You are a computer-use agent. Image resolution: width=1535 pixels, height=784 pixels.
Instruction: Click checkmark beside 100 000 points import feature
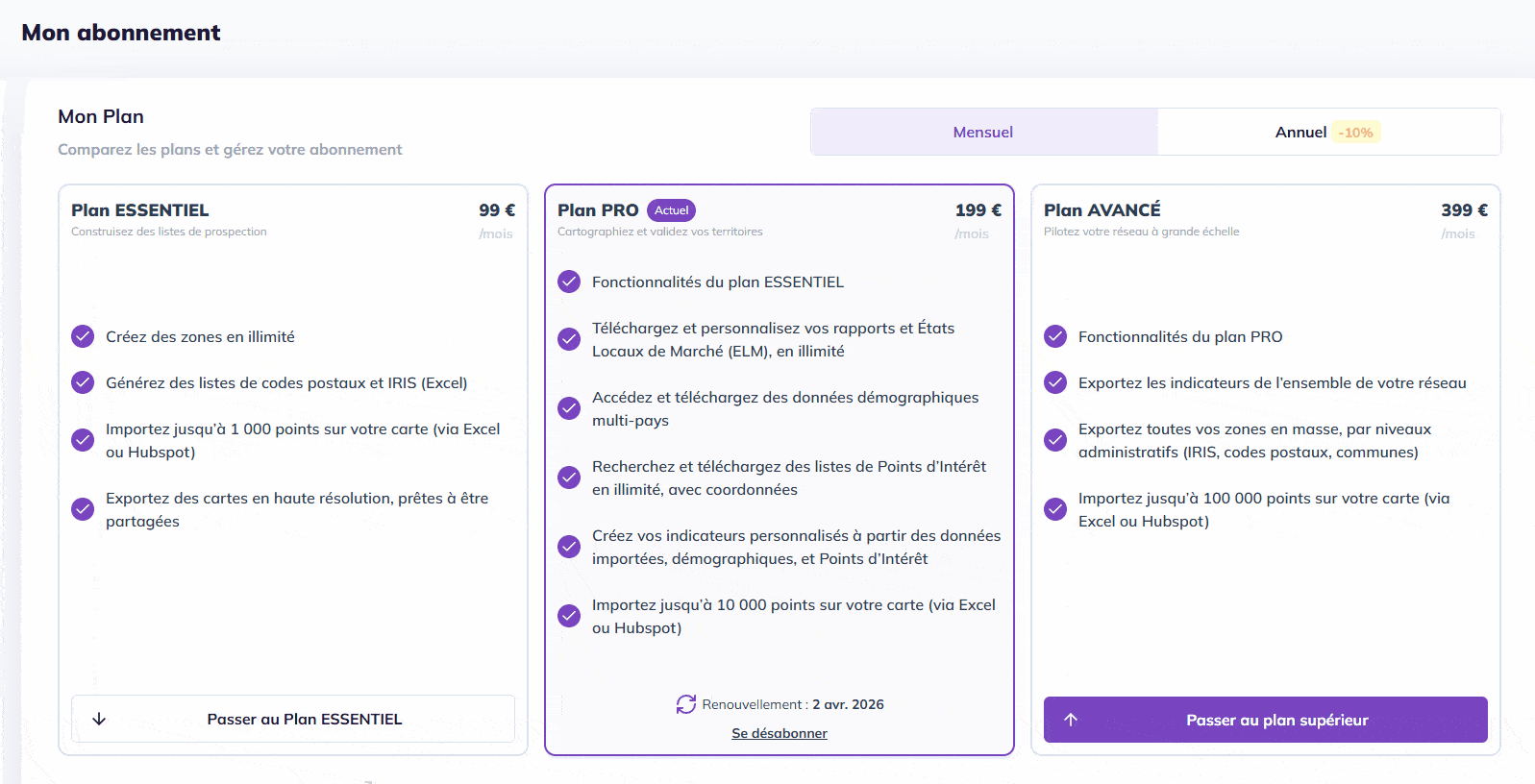1055,509
